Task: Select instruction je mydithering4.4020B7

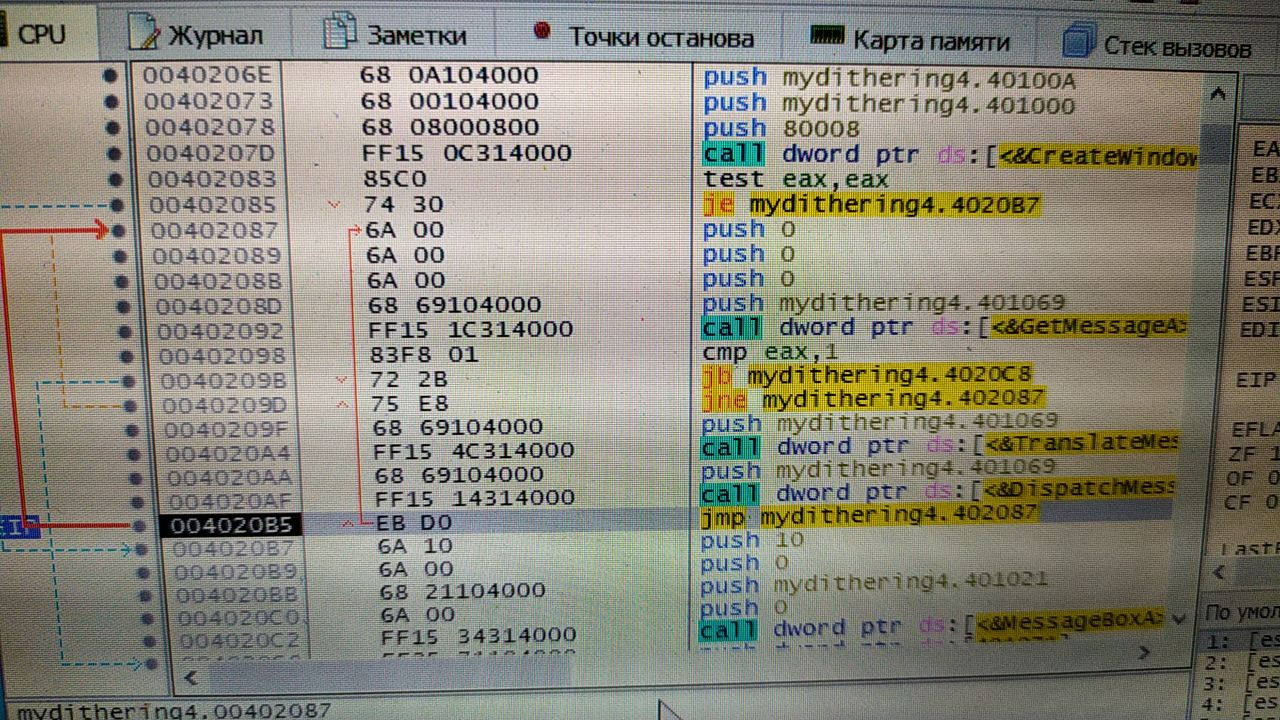Action: click(871, 205)
